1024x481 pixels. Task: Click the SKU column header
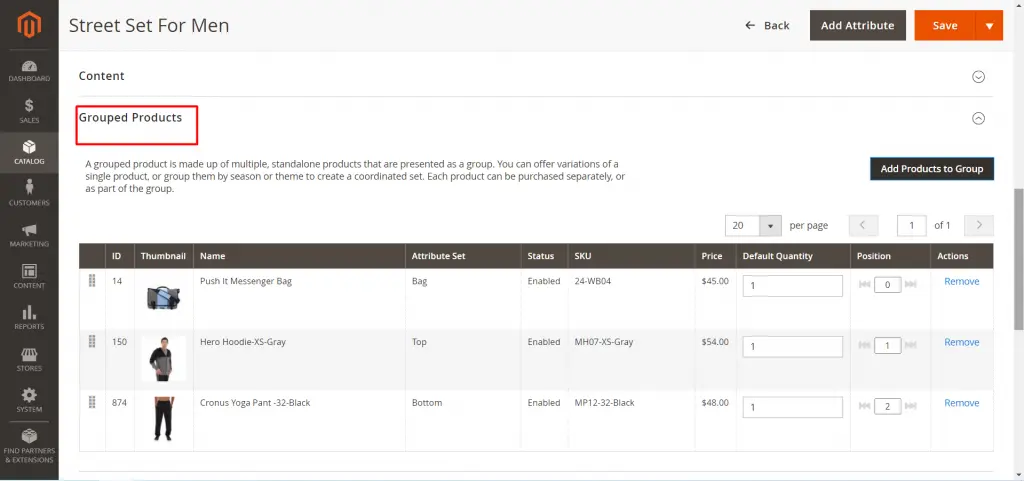[583, 256]
